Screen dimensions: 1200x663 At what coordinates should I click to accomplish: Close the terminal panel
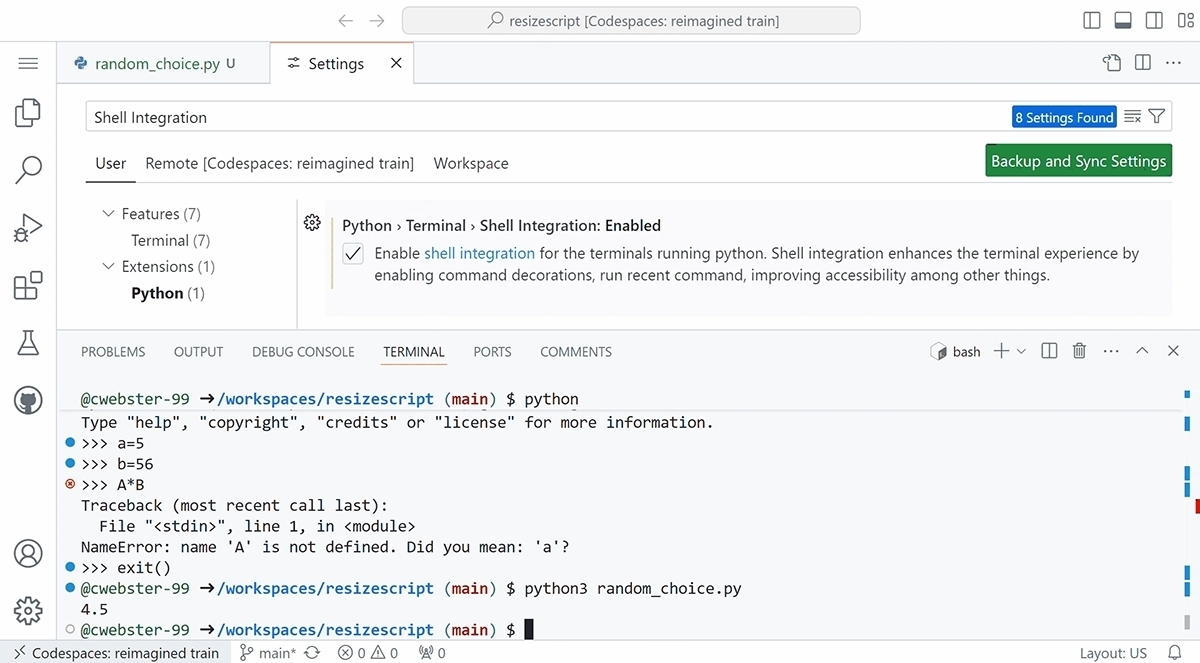(x=1174, y=351)
